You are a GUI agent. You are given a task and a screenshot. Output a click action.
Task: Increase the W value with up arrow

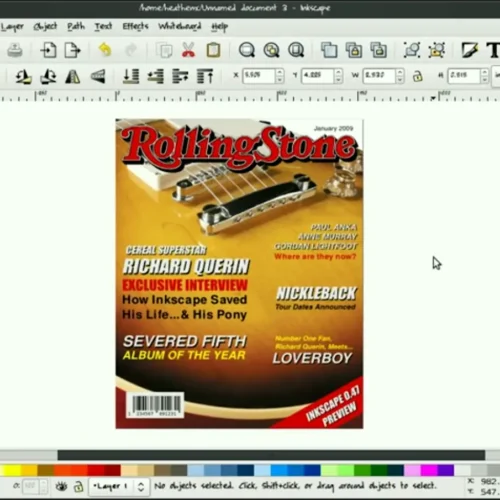pyautogui.click(x=400, y=72)
